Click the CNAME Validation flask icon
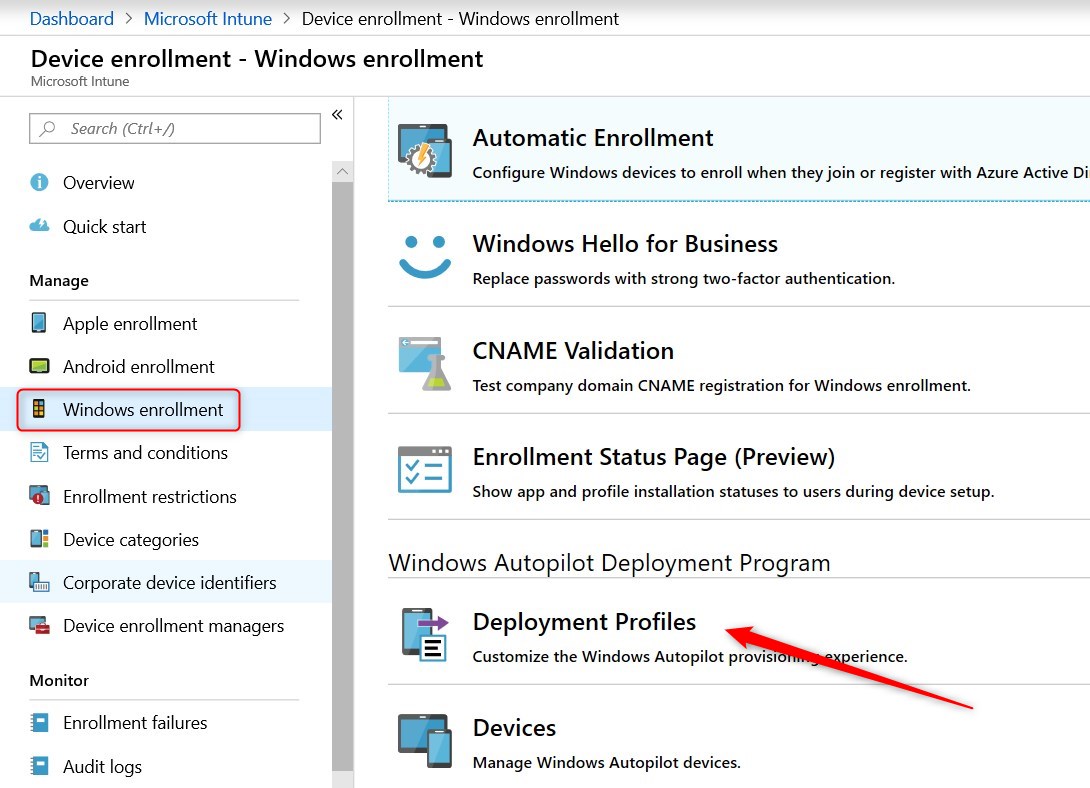This screenshot has width=1090, height=788. 425,363
